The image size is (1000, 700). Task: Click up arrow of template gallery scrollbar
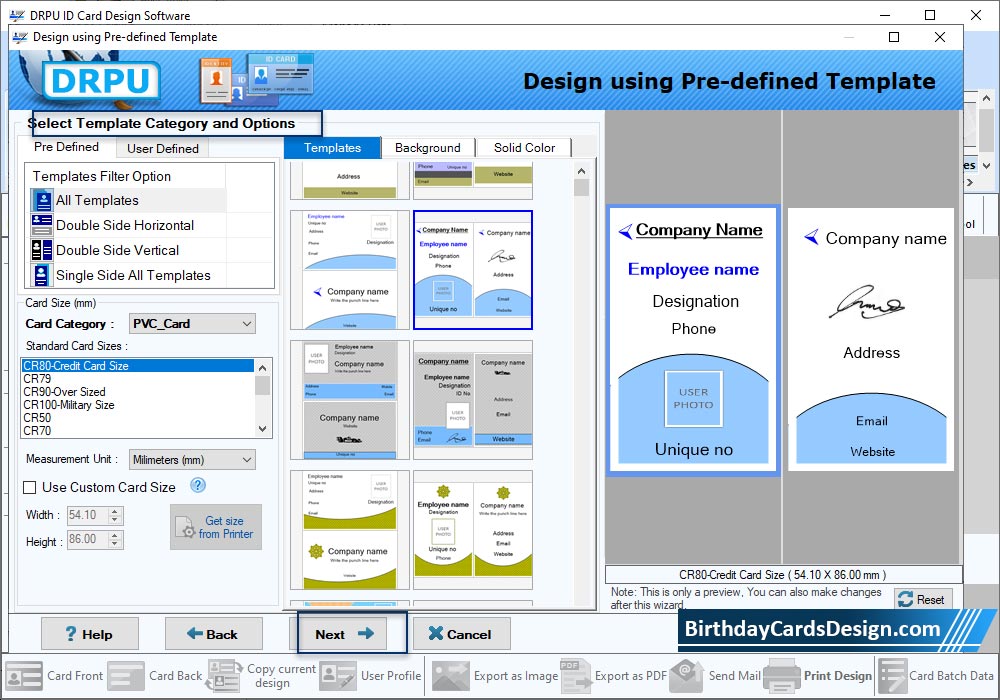pyautogui.click(x=581, y=171)
